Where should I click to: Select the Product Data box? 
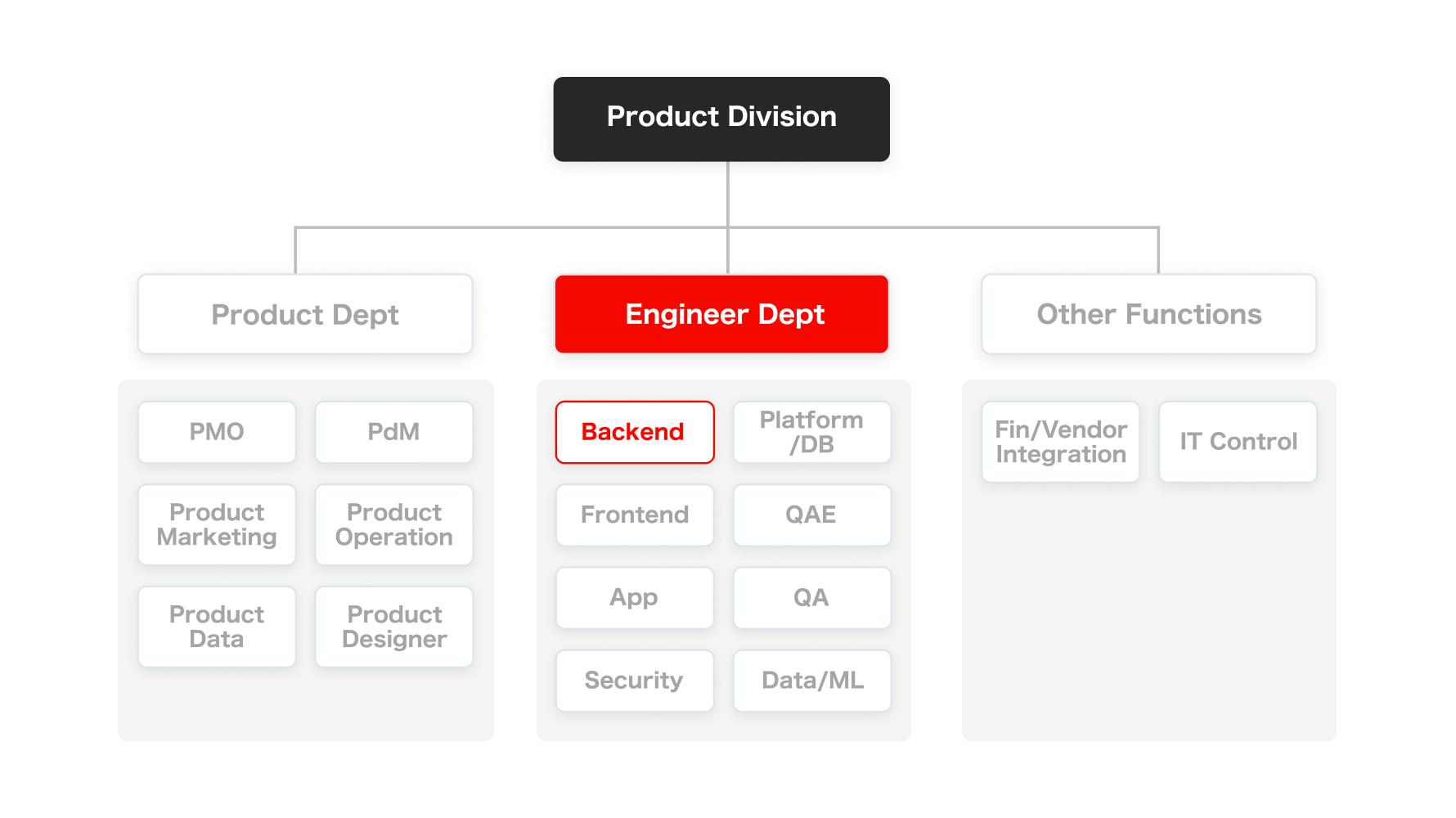coord(217,627)
